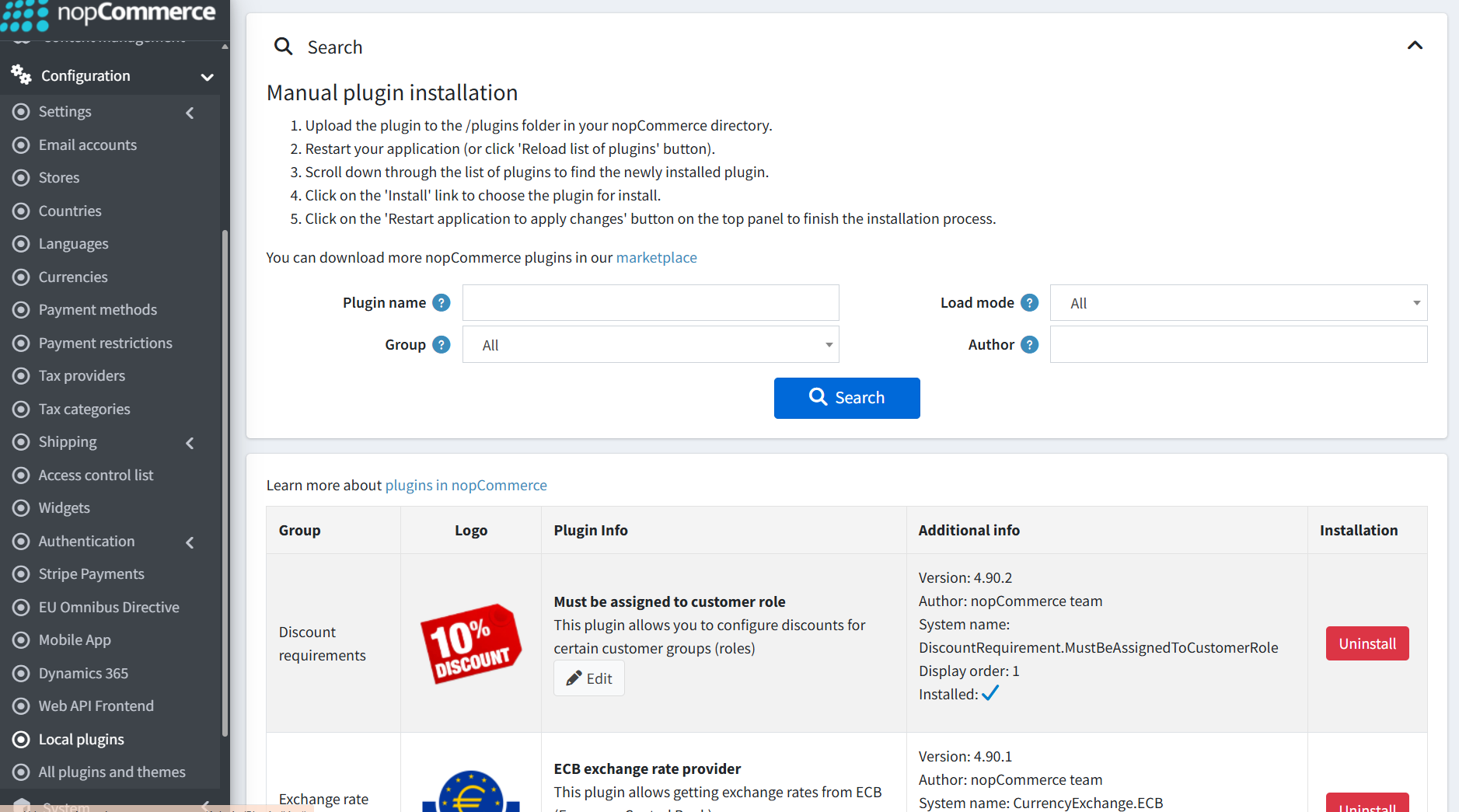Click the circle icon beside Stores

21,178
